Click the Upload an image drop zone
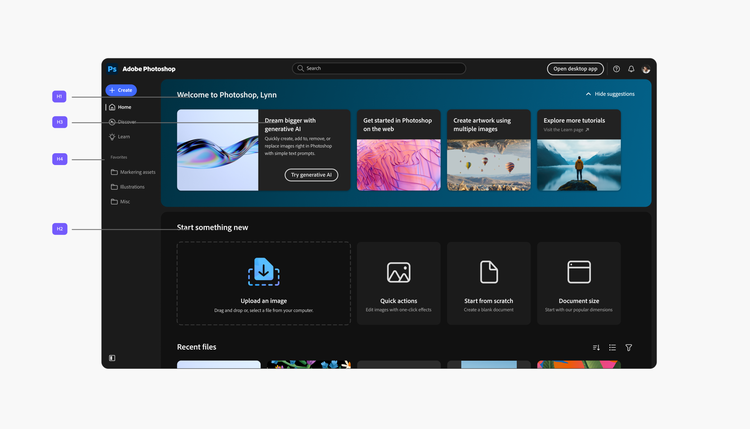 [264, 283]
